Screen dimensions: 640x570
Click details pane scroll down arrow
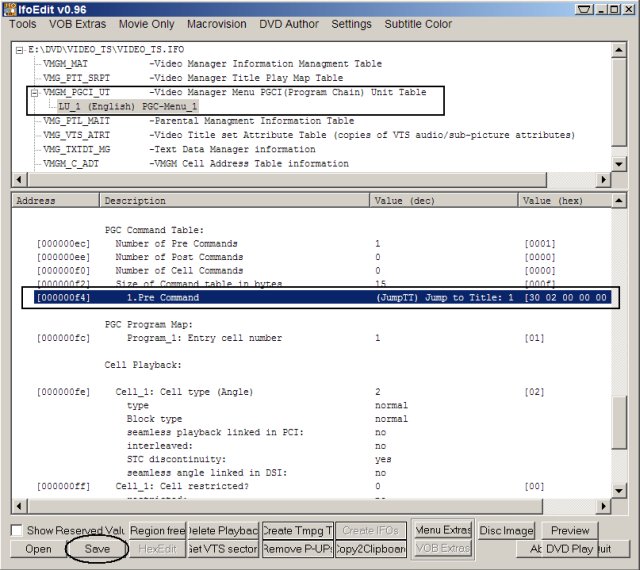pyautogui.click(x=619, y=491)
